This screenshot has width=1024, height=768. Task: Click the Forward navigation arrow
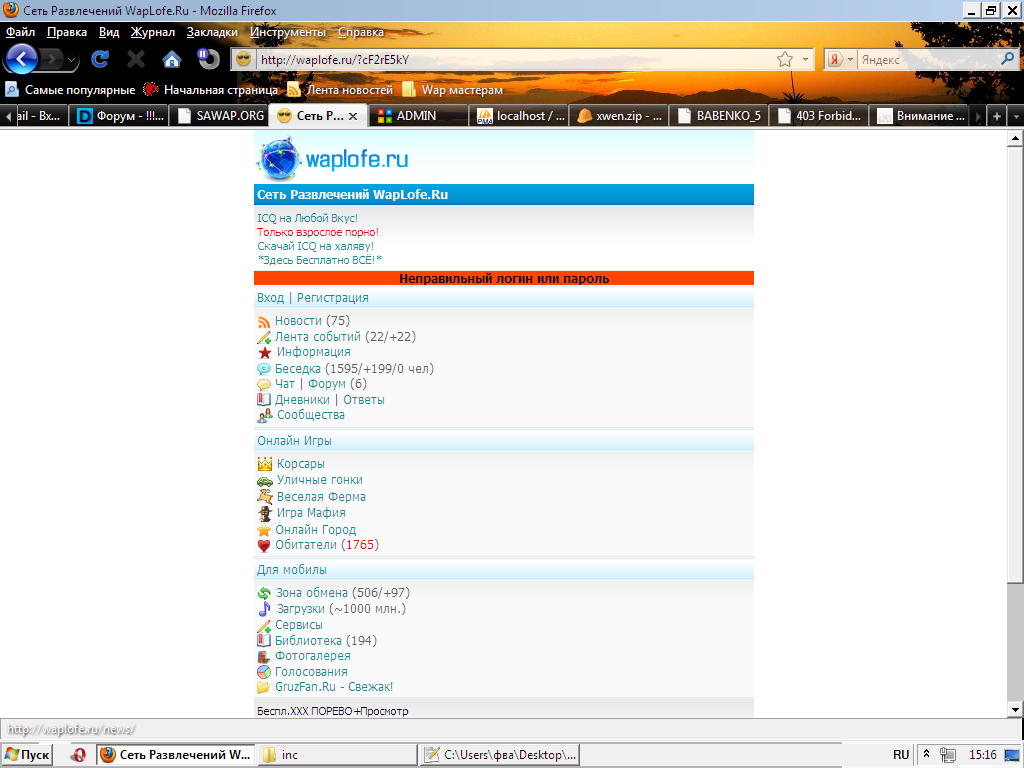(52, 60)
